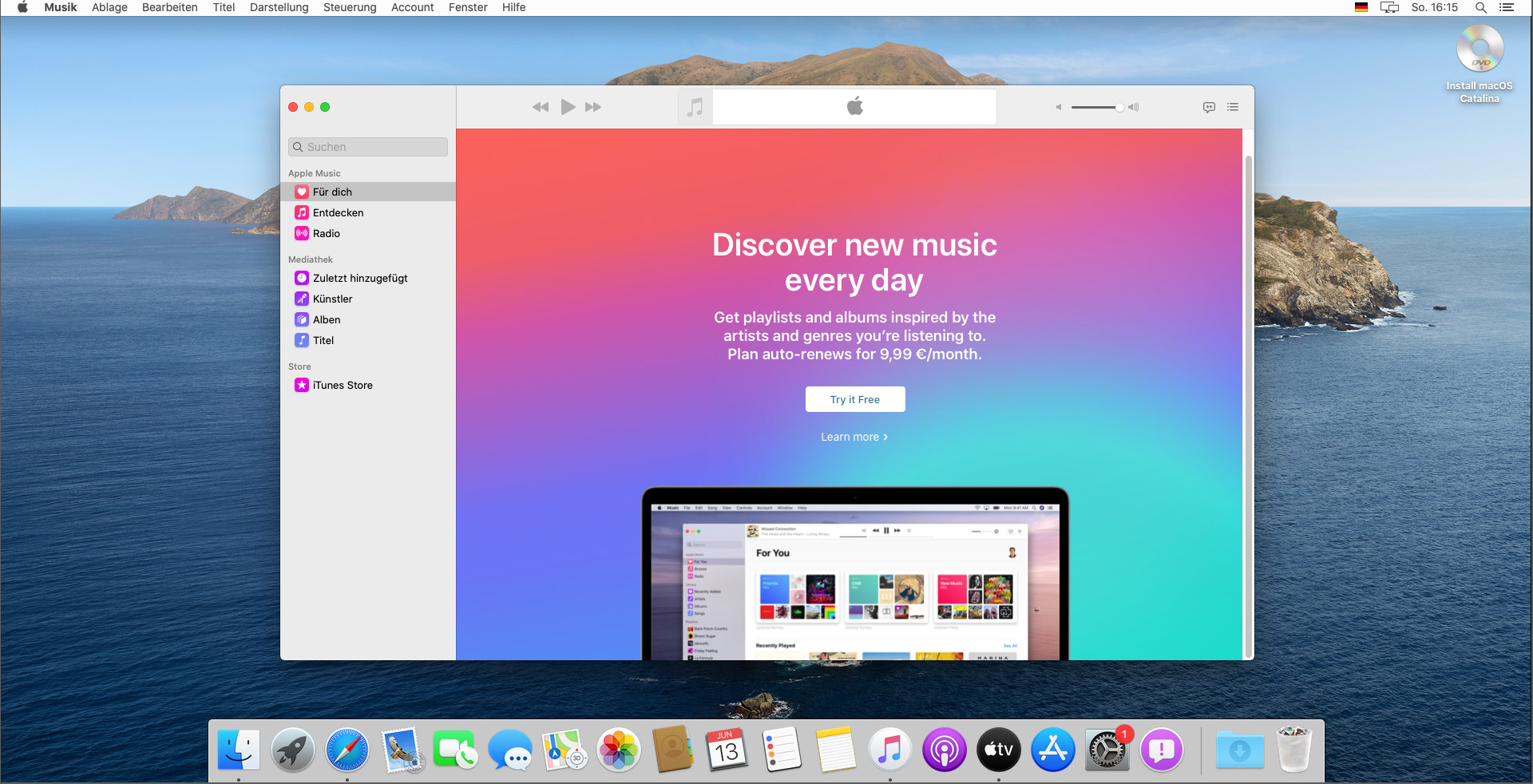The width and height of the screenshot is (1533, 784).
Task: Skip to next track button
Action: pyautogui.click(x=593, y=107)
